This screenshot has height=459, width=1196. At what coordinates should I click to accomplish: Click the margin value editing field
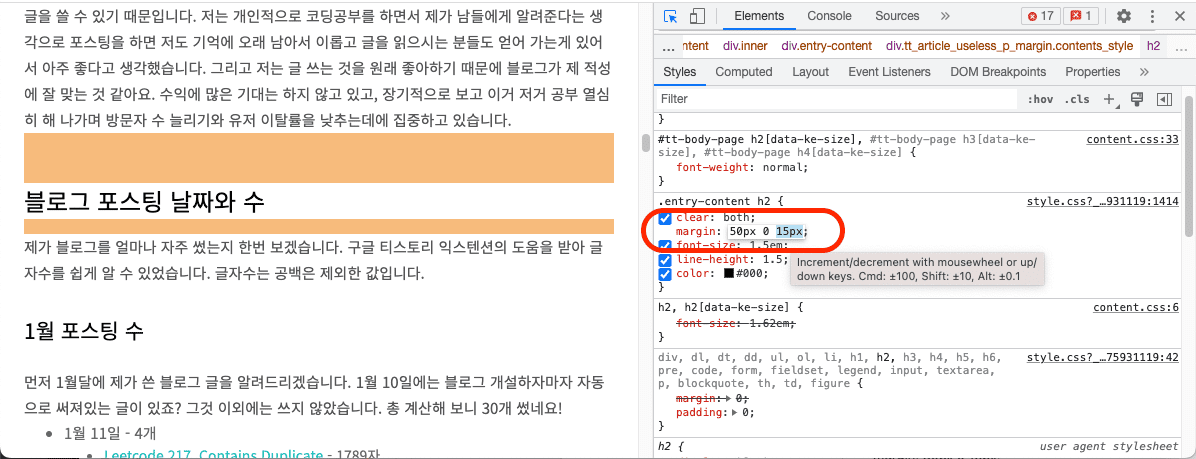tap(767, 231)
